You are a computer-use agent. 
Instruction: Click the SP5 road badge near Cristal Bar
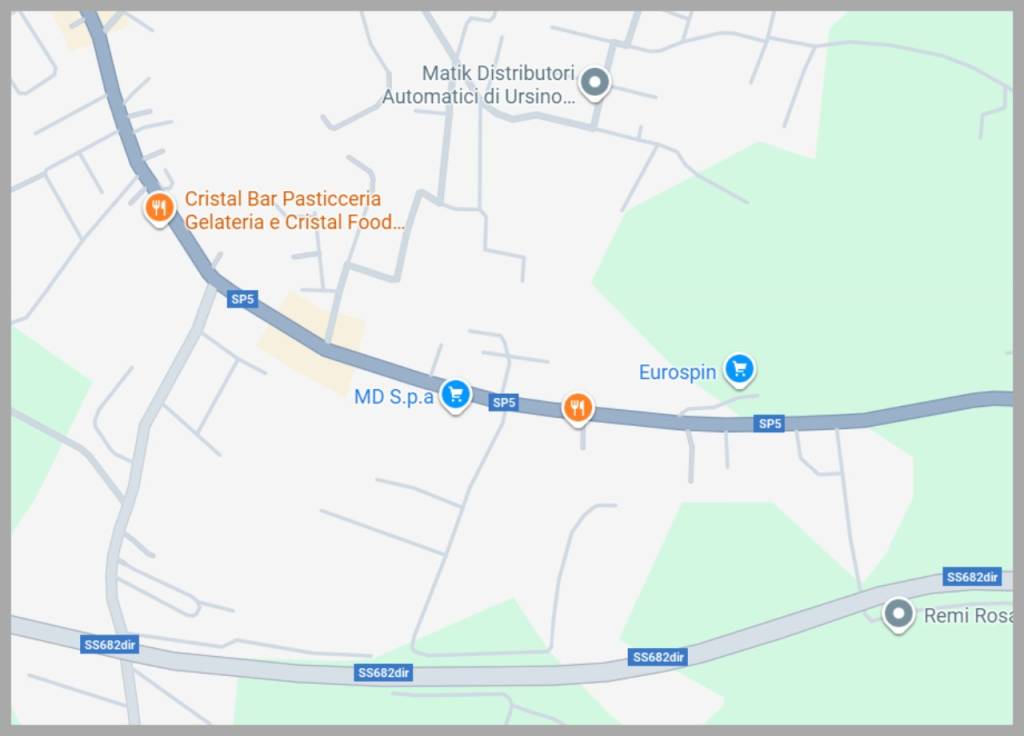click(x=242, y=299)
